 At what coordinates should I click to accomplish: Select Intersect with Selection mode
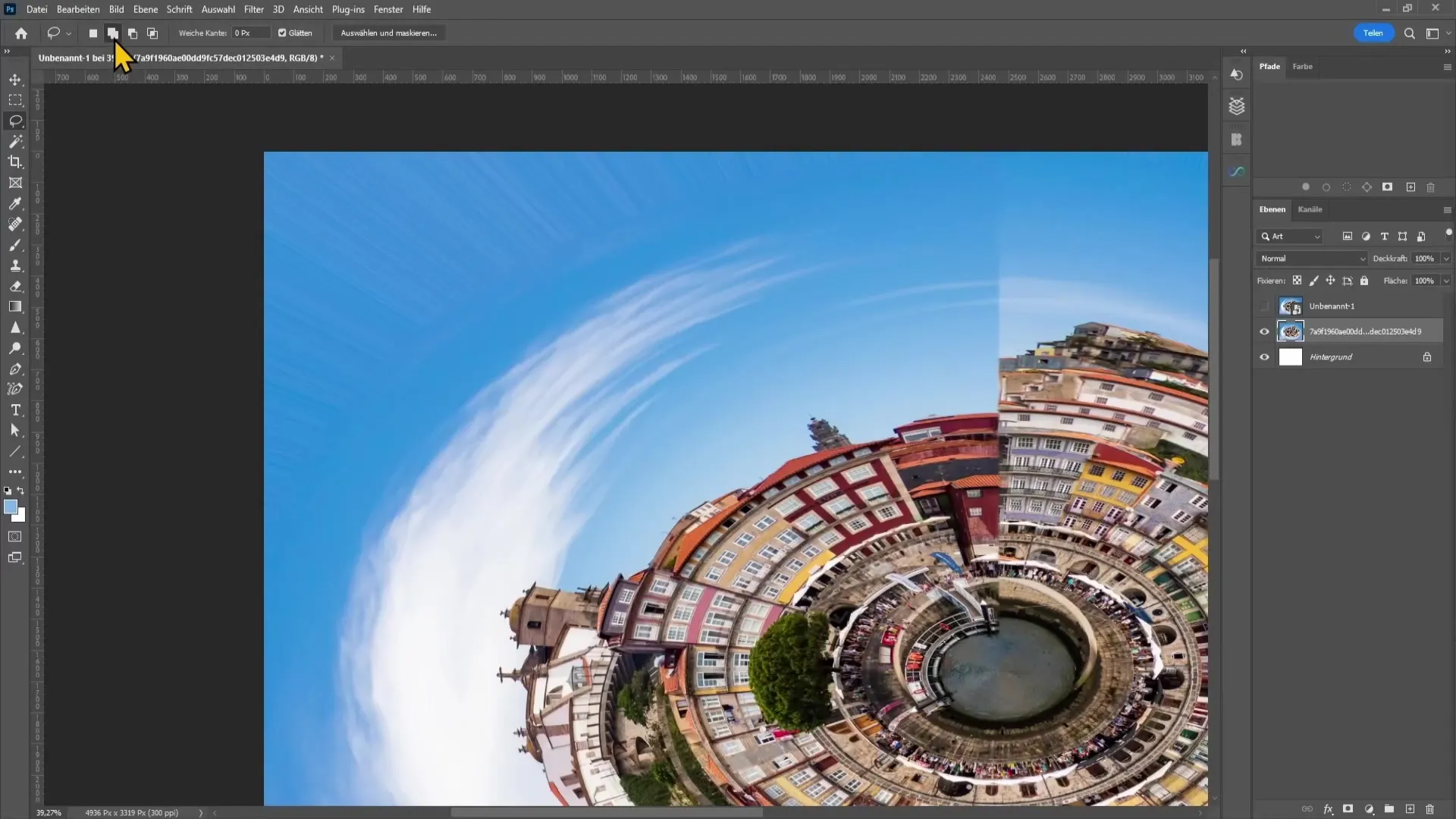click(x=152, y=33)
